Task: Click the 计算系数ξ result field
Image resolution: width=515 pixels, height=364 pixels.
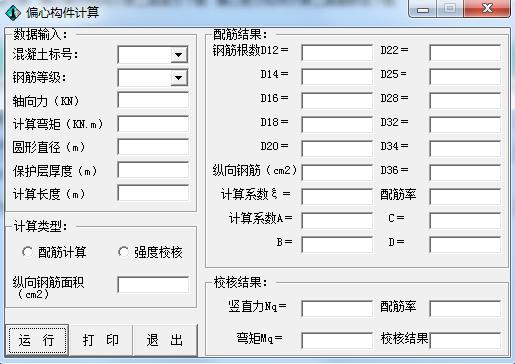Action: click(x=337, y=197)
